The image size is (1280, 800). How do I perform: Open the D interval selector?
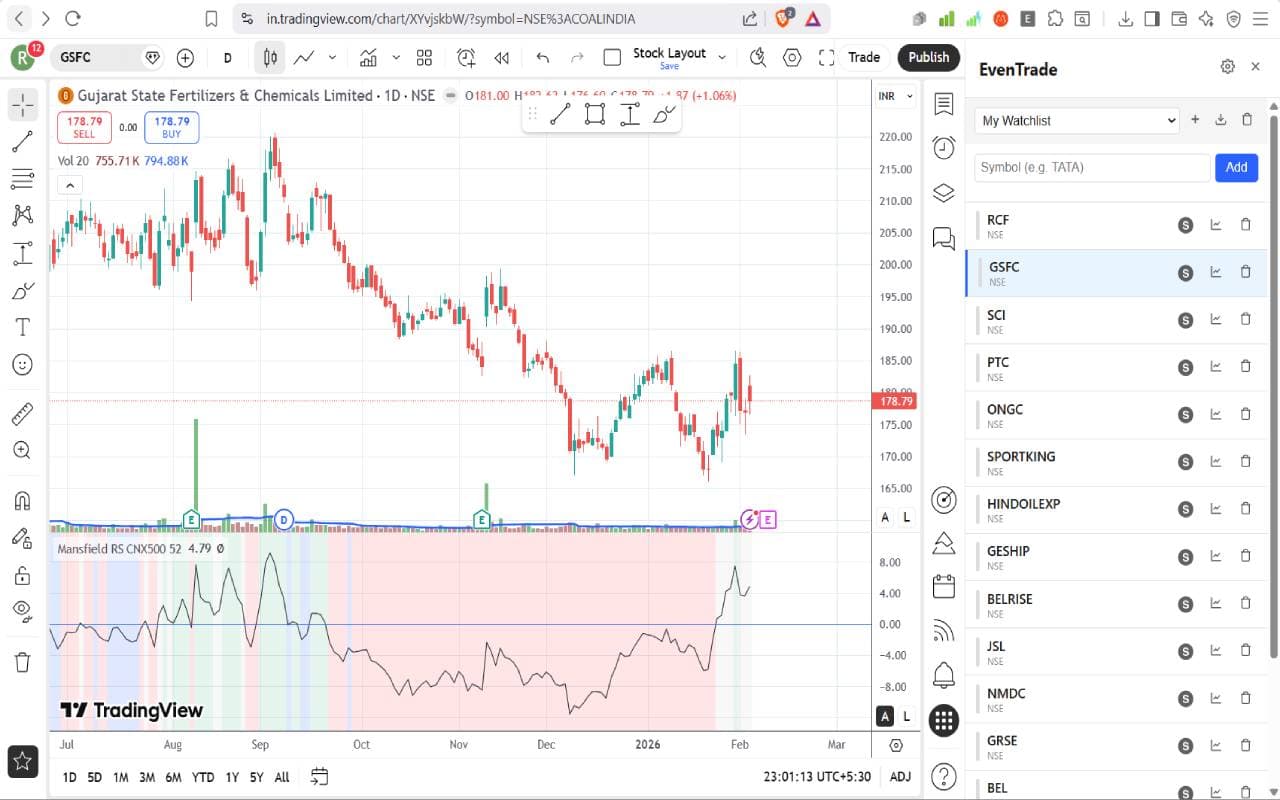pyautogui.click(x=228, y=58)
